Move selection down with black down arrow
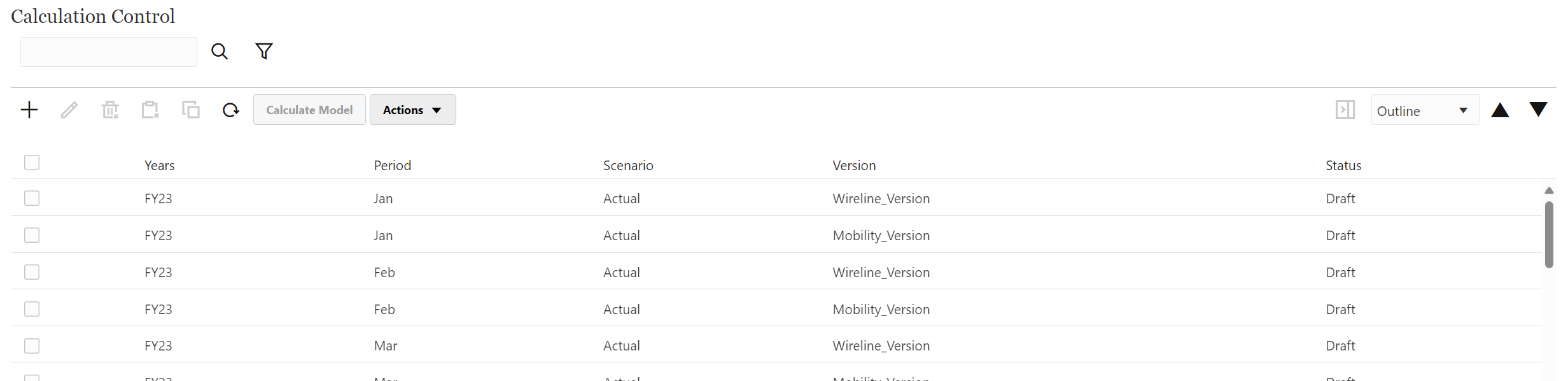Viewport: 1568px width, 381px height. tap(1538, 109)
